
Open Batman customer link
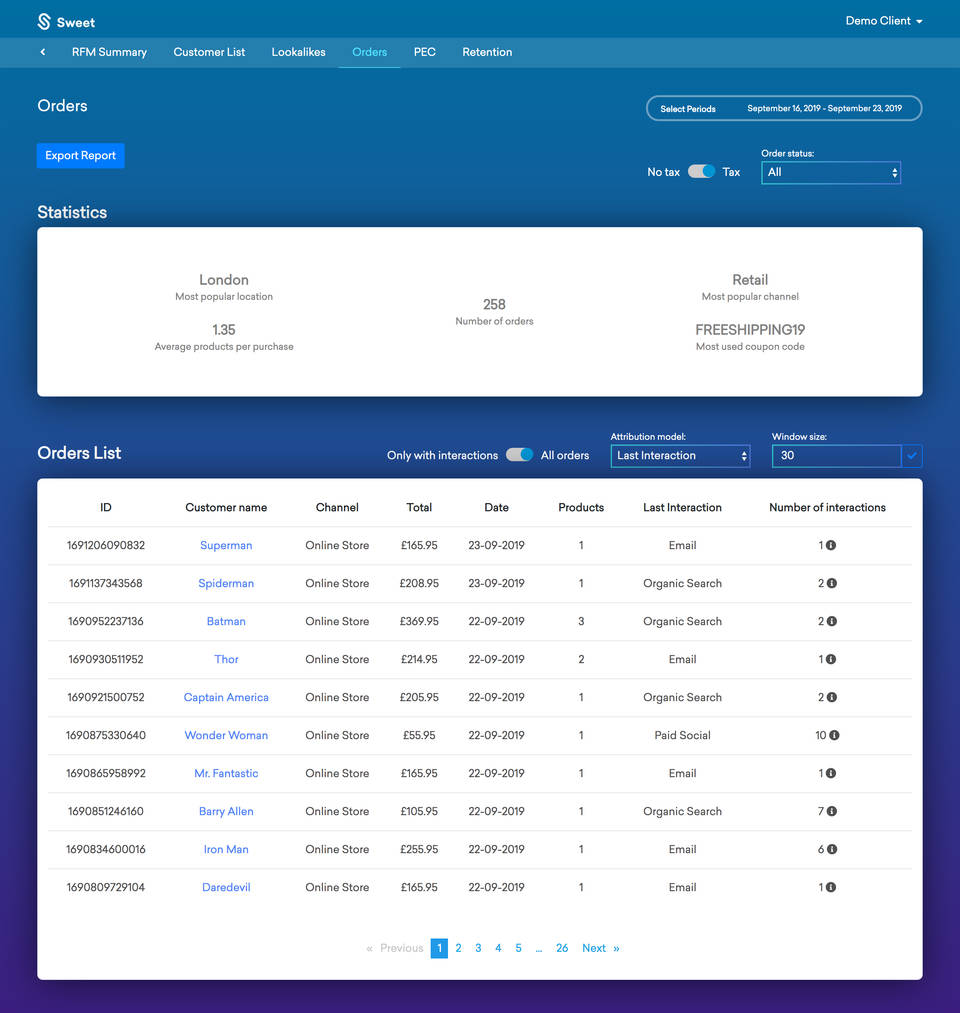(226, 621)
